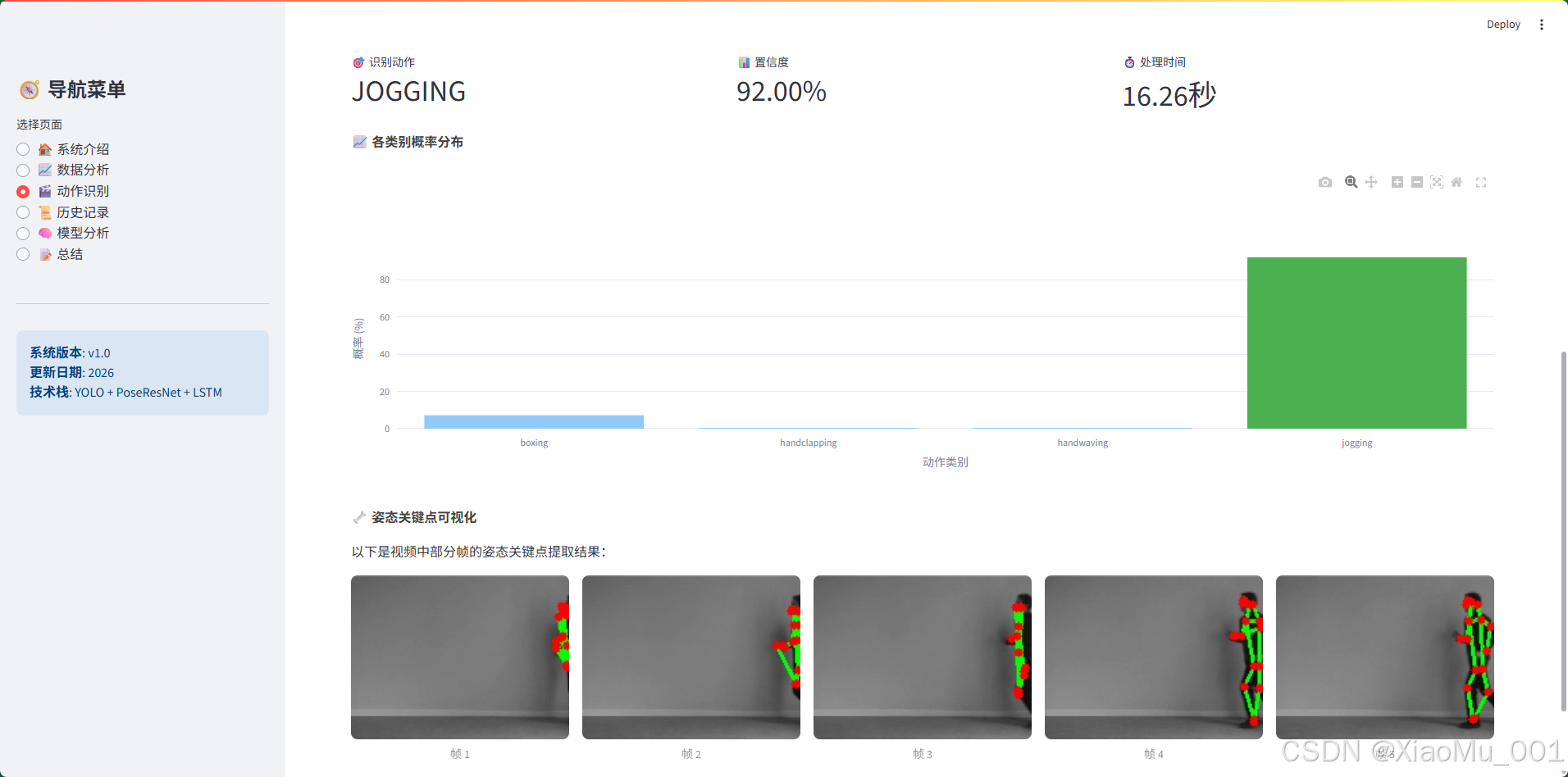Click the 选择页面 label
This screenshot has width=1568, height=777.
click(x=39, y=125)
